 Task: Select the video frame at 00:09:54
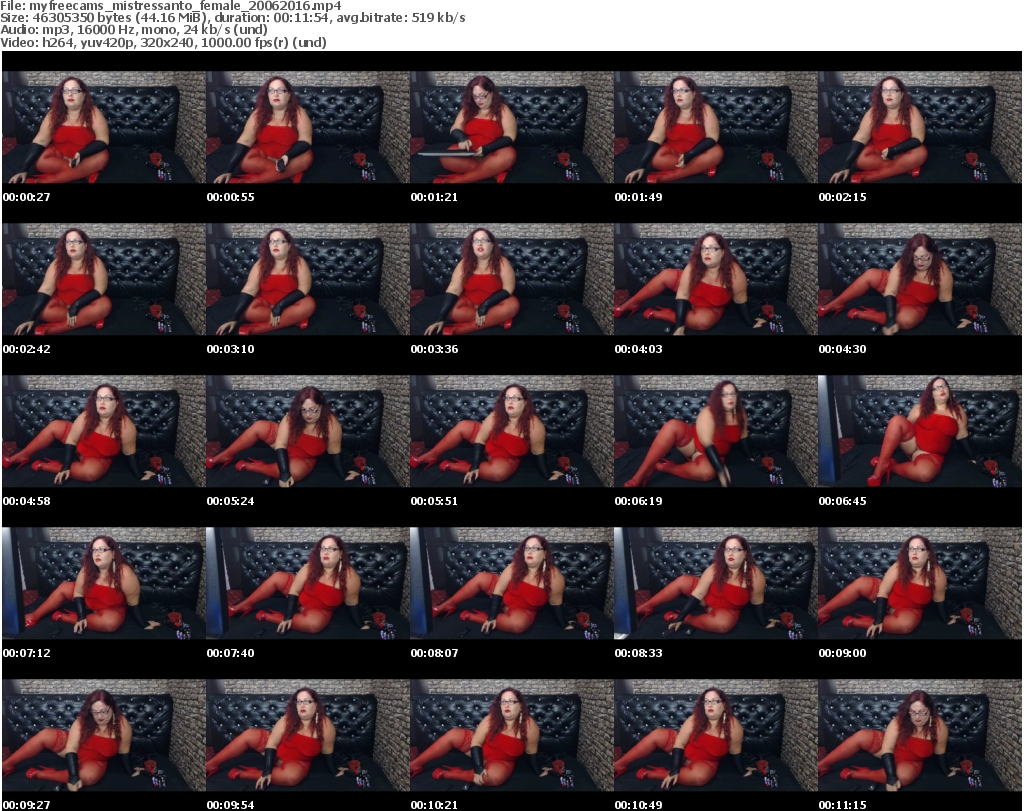click(x=308, y=736)
